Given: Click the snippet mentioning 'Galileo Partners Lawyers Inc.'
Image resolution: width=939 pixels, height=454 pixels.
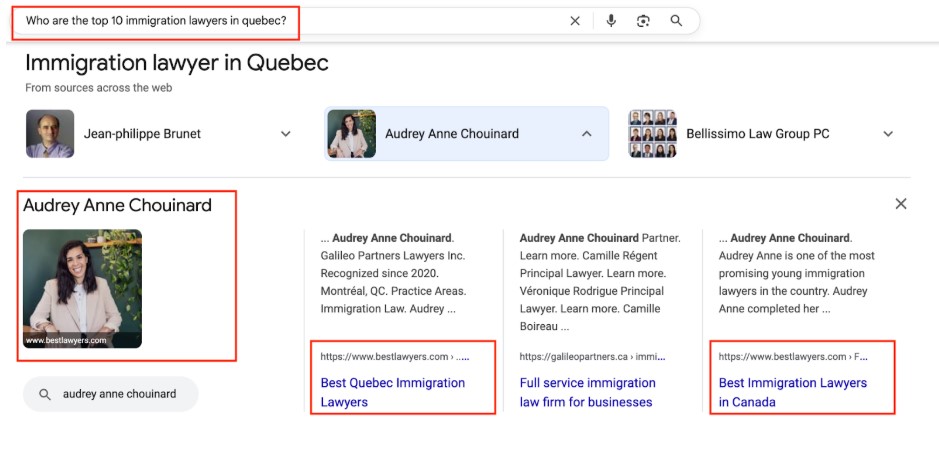Looking at the screenshot, I should (393, 274).
